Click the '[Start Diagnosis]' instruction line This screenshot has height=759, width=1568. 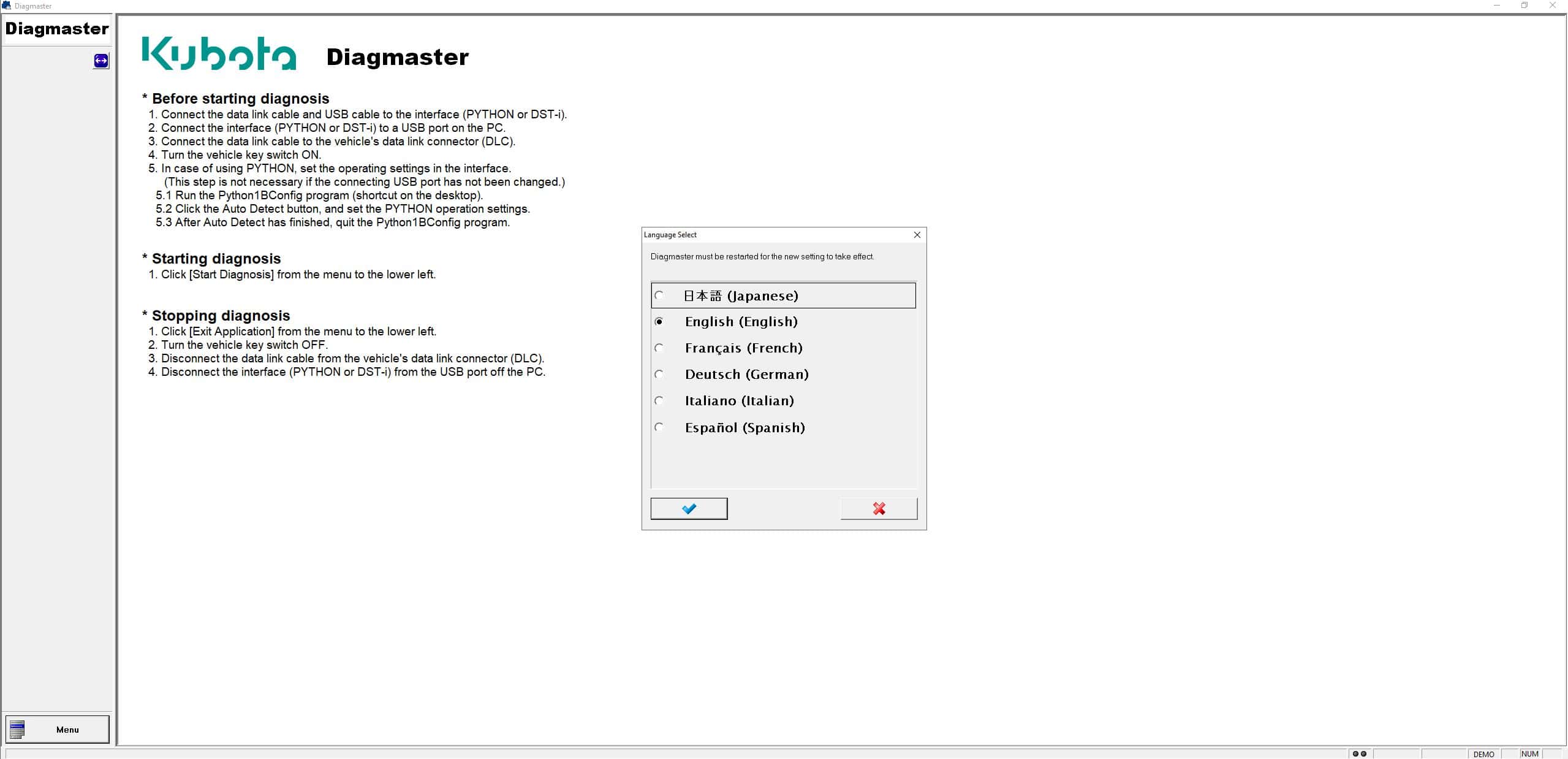[x=292, y=275]
